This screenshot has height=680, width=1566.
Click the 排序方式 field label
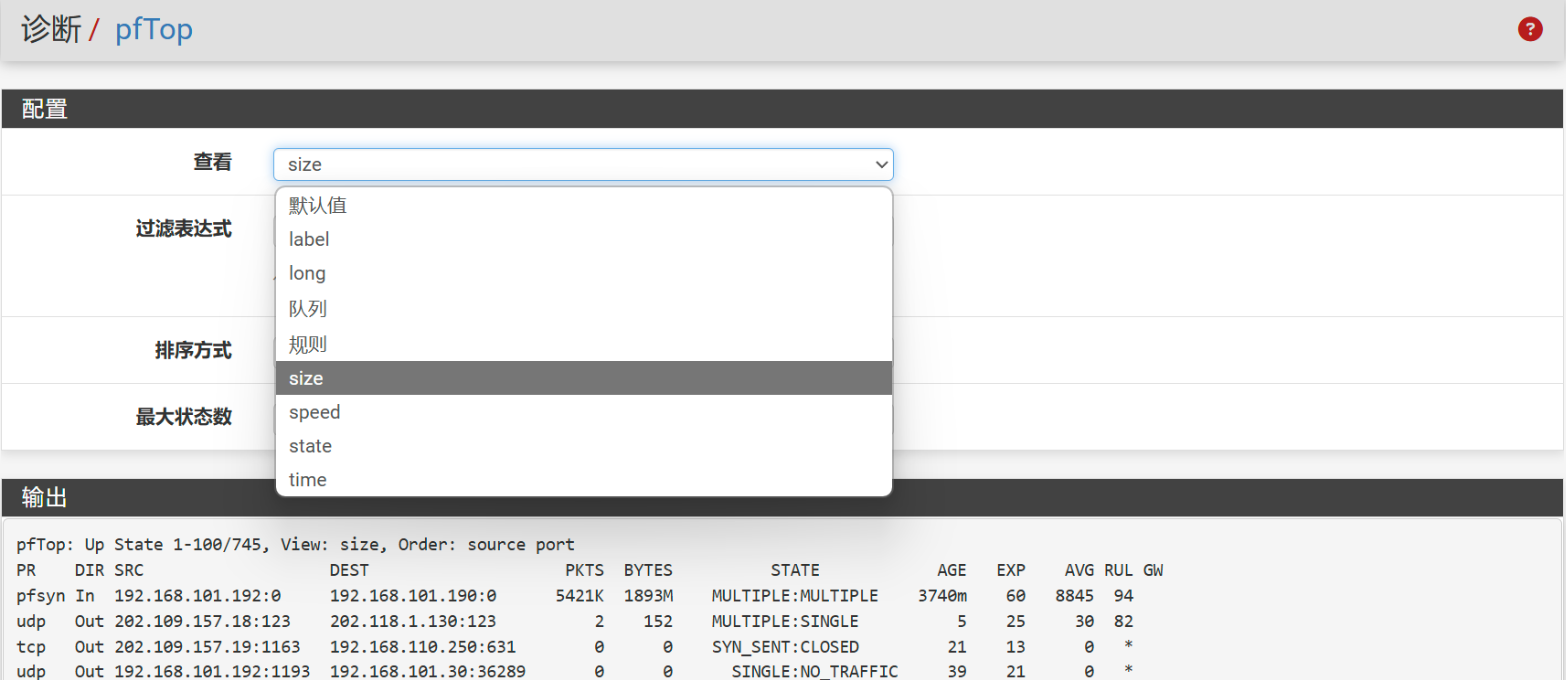193,350
